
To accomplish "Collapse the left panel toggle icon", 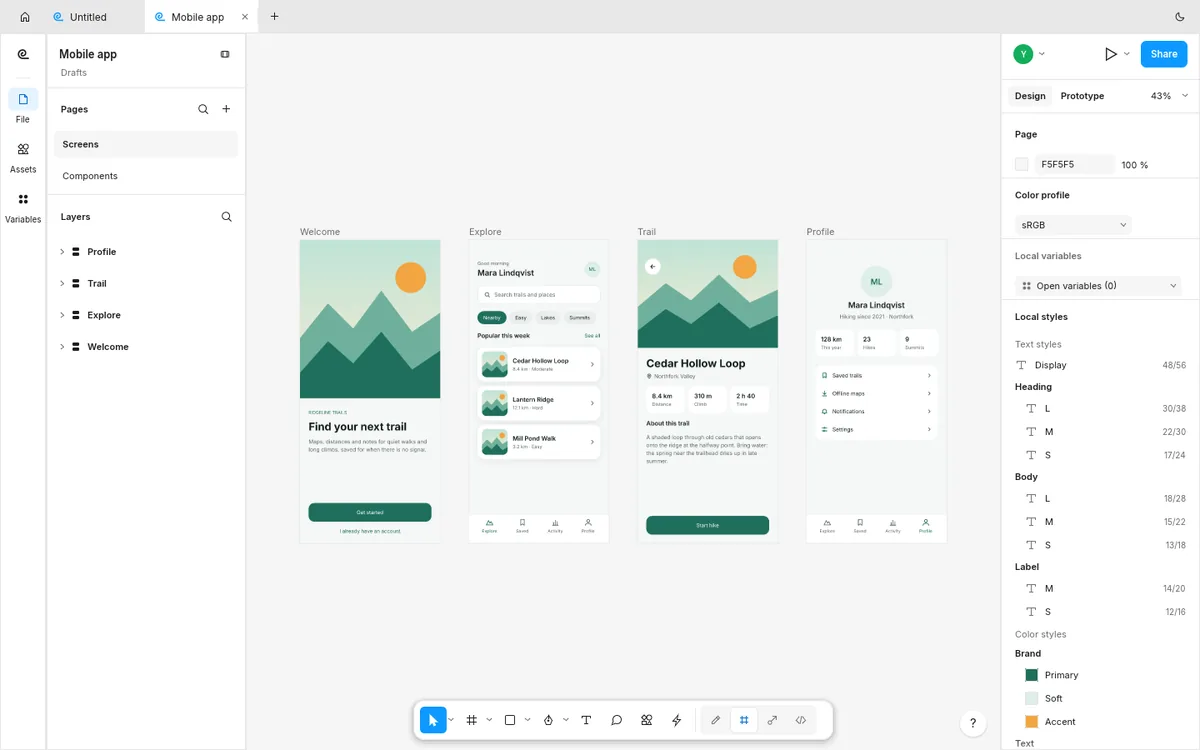I will click(x=225, y=54).
